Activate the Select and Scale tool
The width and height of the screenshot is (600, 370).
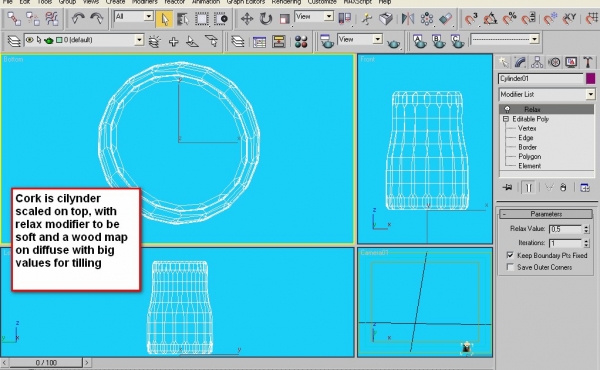tap(284, 19)
